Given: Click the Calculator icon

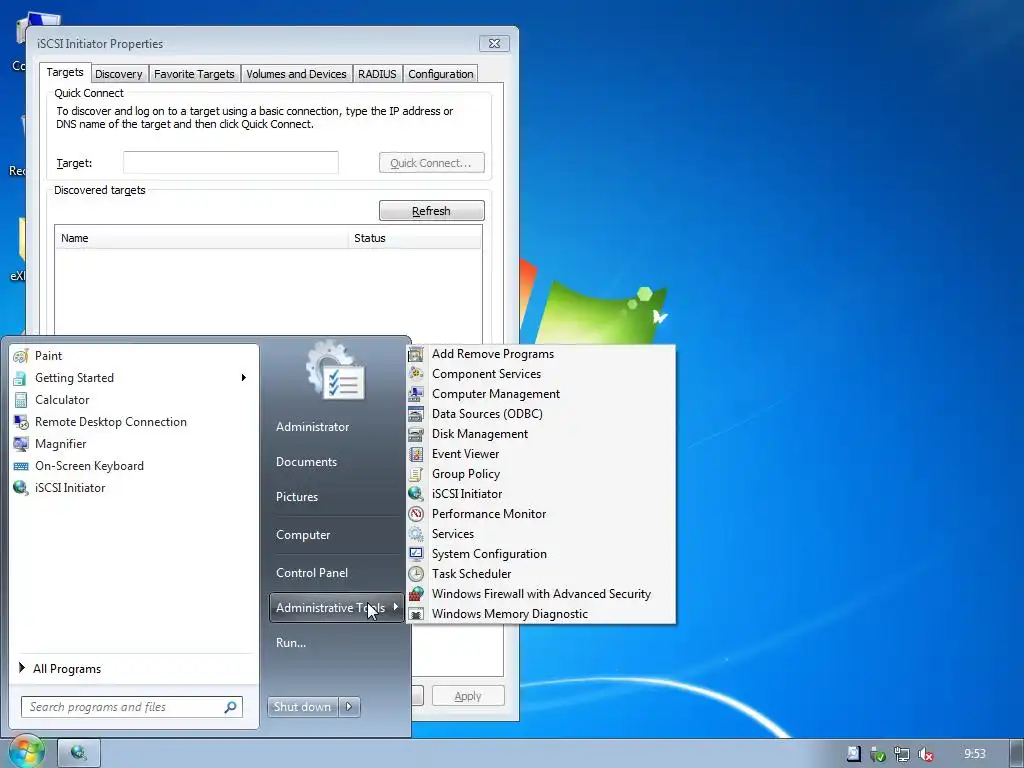Looking at the screenshot, I should (21, 400).
